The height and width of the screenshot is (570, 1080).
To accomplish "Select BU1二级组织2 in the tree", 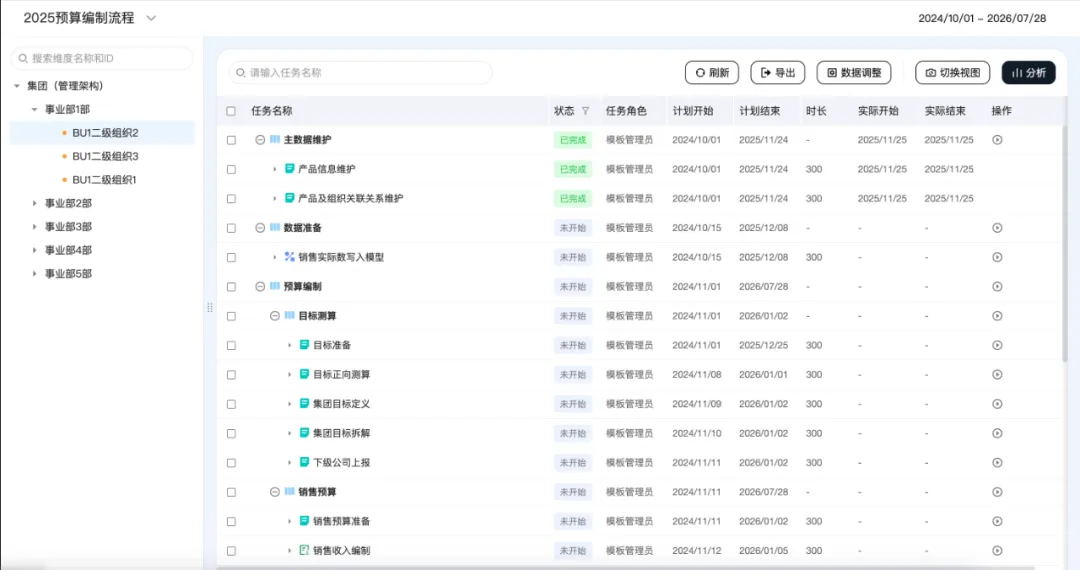I will [x=103, y=133].
